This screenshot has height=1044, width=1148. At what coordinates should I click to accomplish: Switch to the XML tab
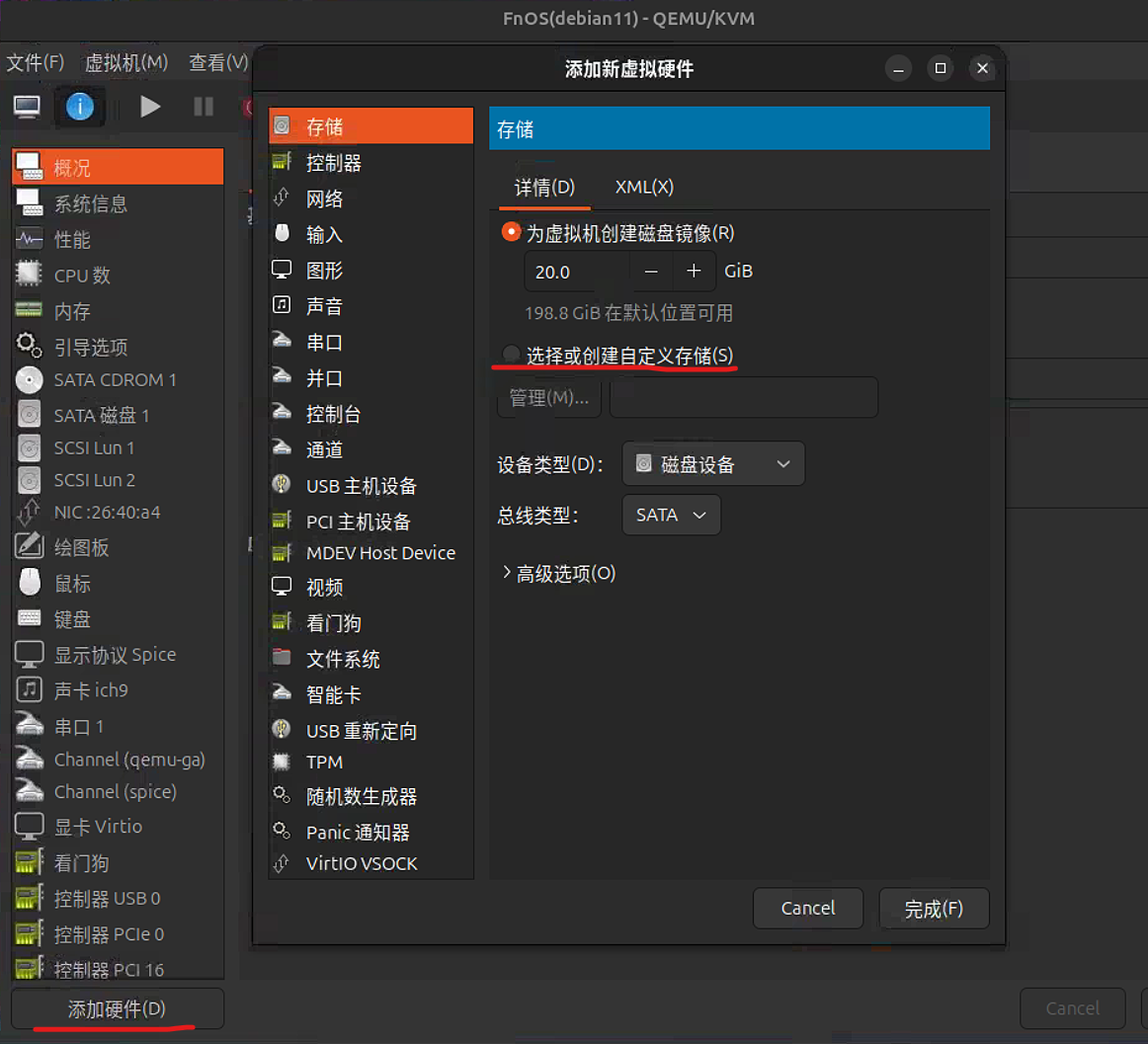(644, 187)
